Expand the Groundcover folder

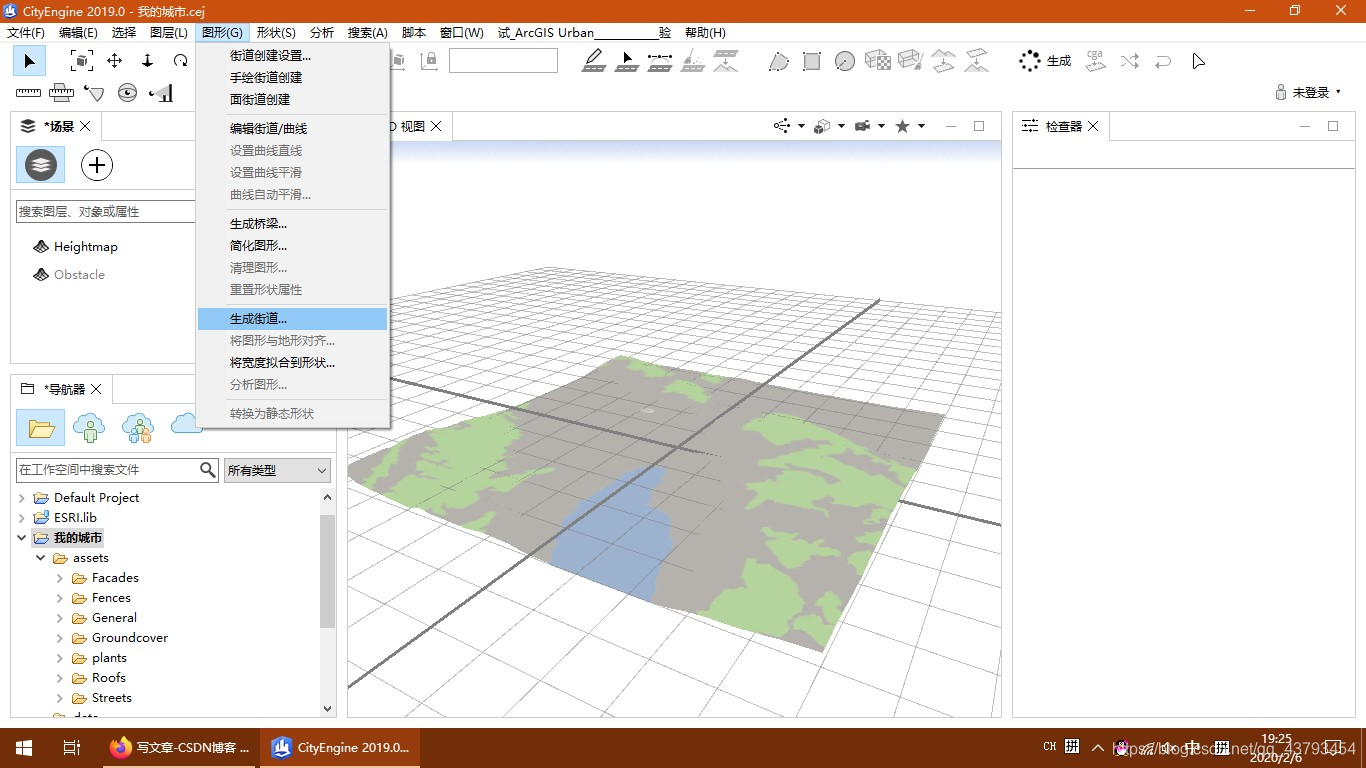pyautogui.click(x=60, y=638)
